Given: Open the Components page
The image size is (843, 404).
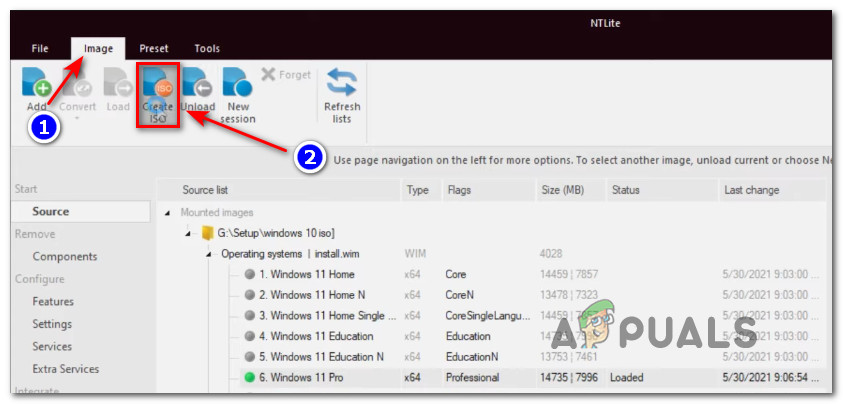Looking at the screenshot, I should [65, 257].
